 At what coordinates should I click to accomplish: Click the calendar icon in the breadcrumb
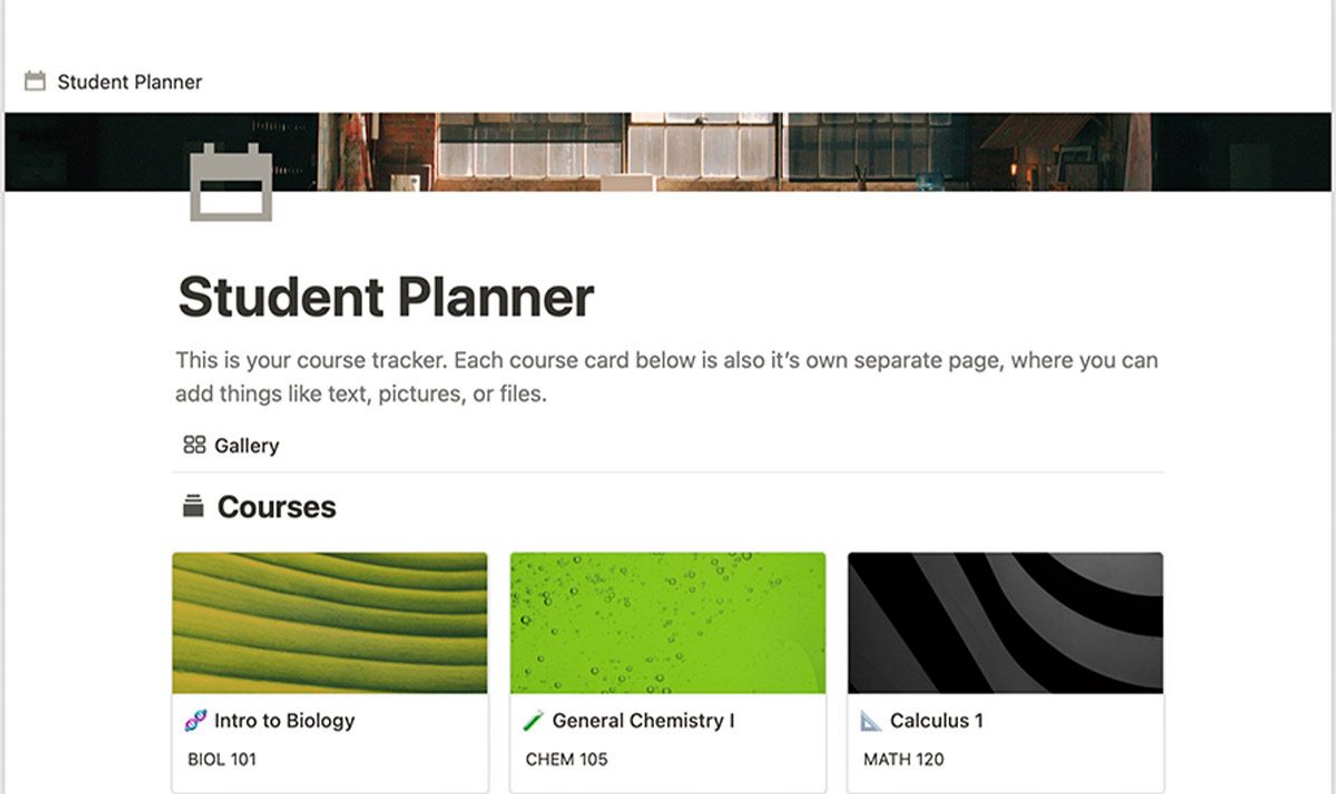[35, 82]
